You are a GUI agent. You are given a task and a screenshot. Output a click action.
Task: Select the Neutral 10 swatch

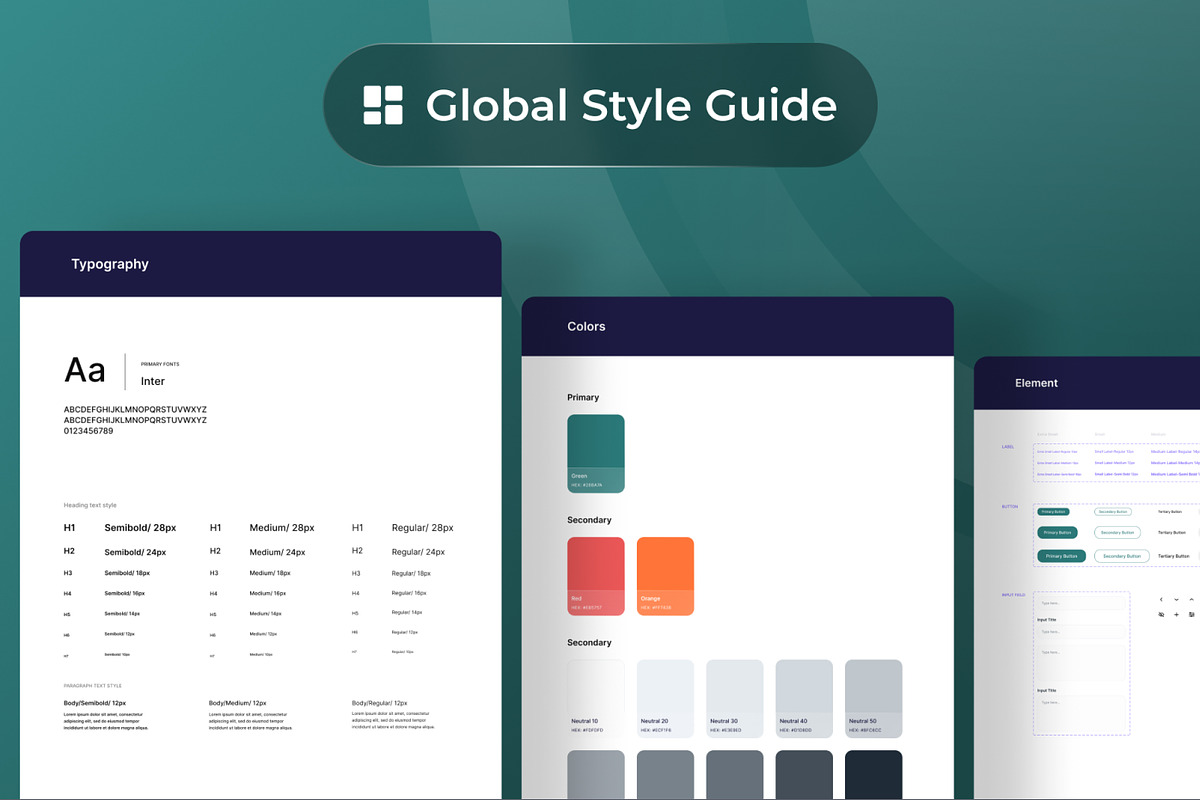[596, 699]
